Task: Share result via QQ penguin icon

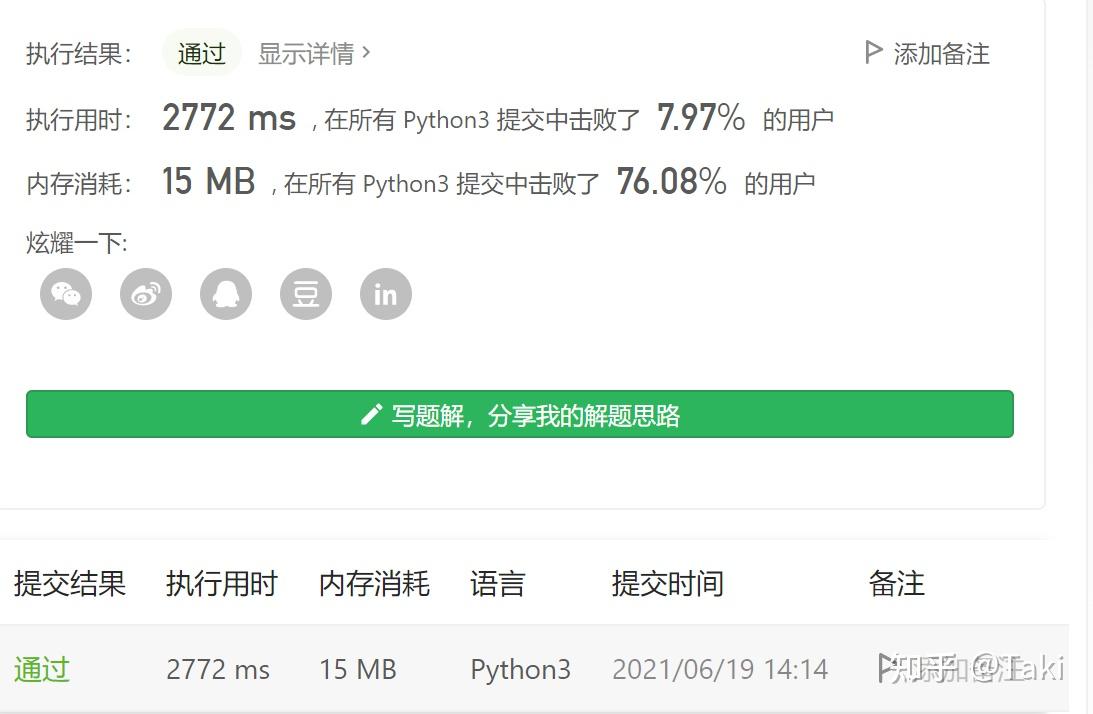Action: click(226, 294)
